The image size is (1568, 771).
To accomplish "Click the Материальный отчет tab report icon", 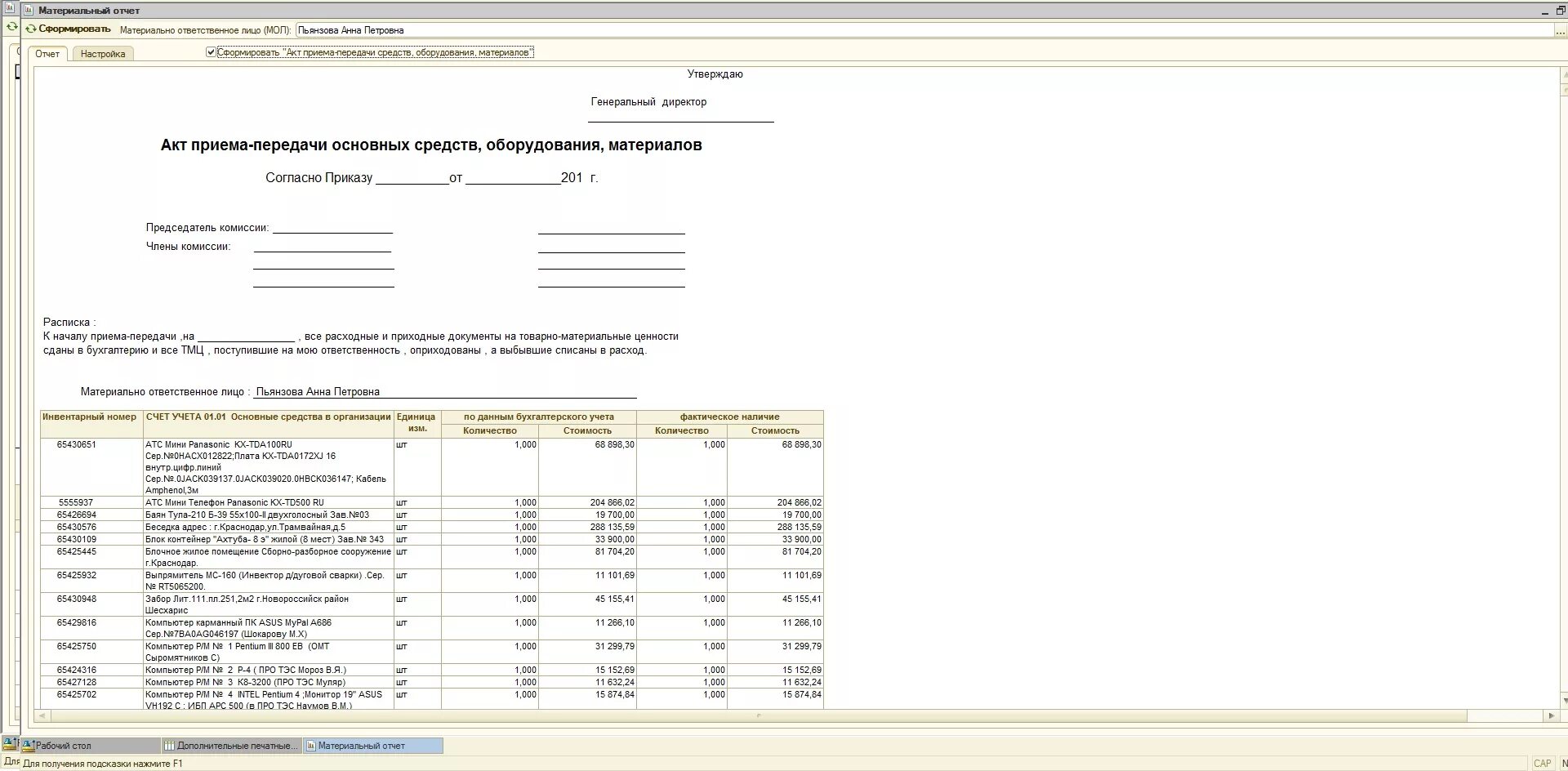I will coord(310,746).
